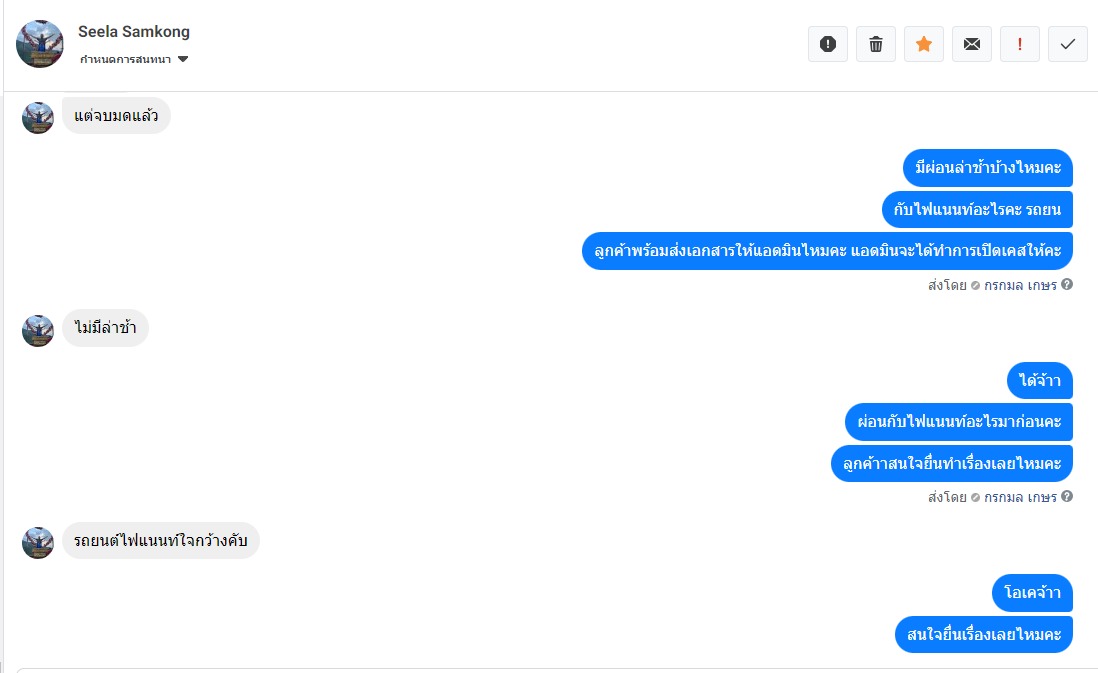Click avatar beside the แต่จบมดแล้ว message
Screen dimensions: 1098x673
pos(38,118)
